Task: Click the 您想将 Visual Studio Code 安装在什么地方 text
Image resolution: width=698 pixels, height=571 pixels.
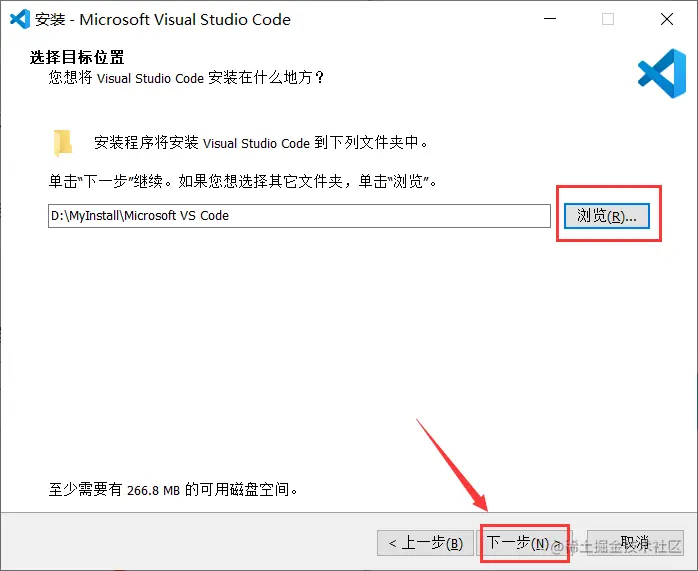Action: (186, 78)
